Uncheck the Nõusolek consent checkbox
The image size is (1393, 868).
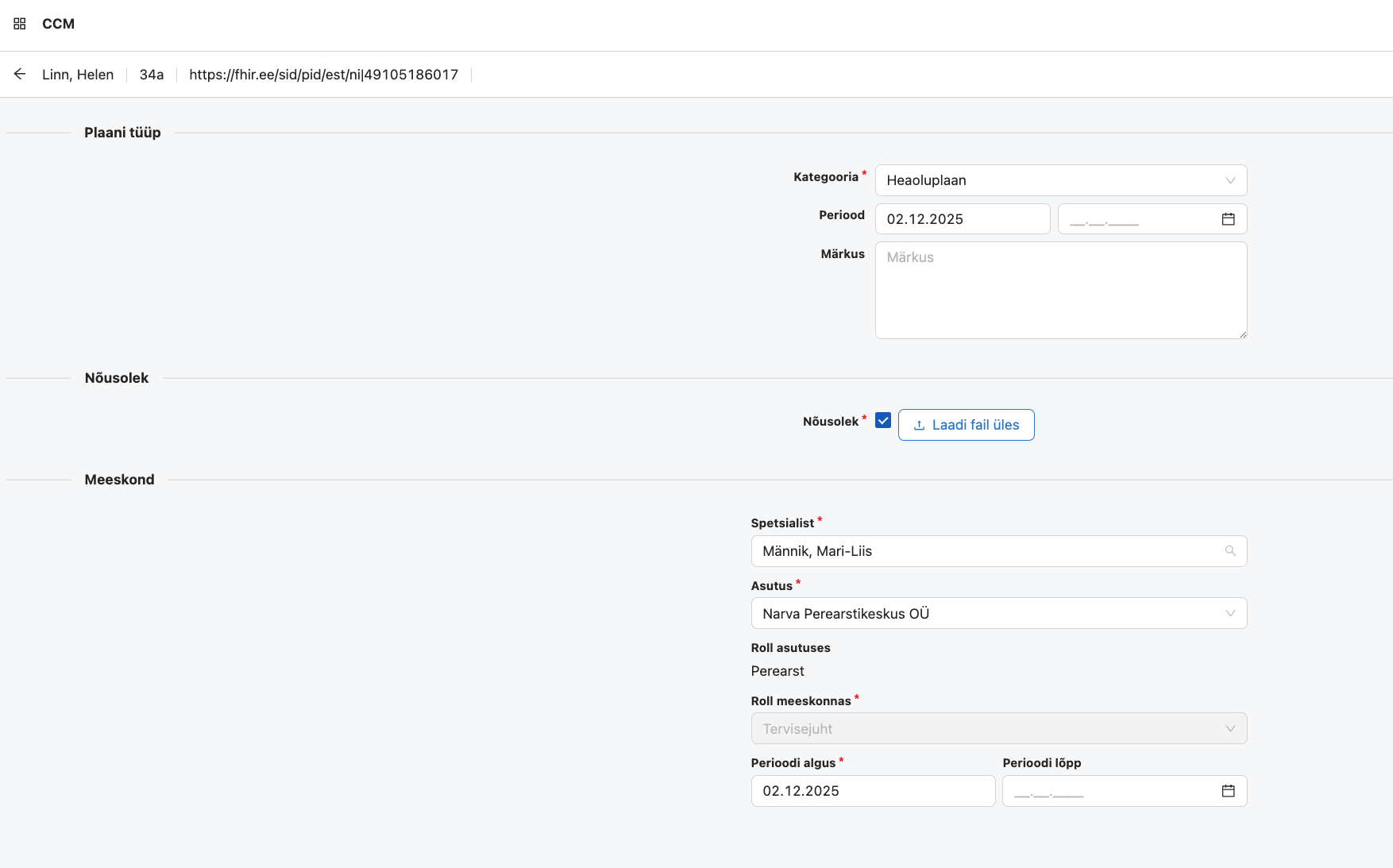click(x=882, y=420)
